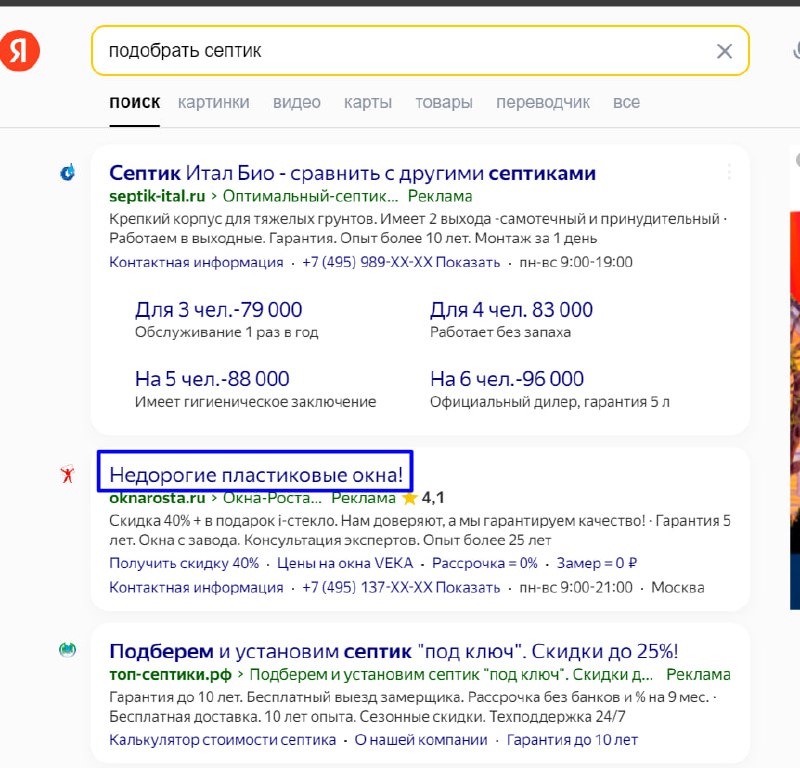Click the septik-ital.ru favicon icon
The width and height of the screenshot is (800, 768).
coord(66,173)
